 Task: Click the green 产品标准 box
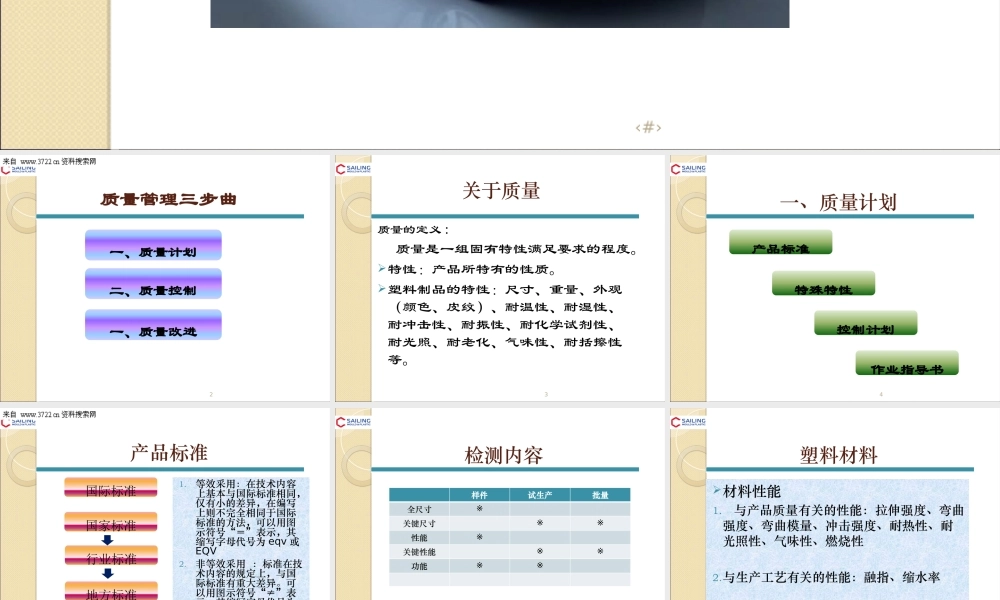(781, 242)
